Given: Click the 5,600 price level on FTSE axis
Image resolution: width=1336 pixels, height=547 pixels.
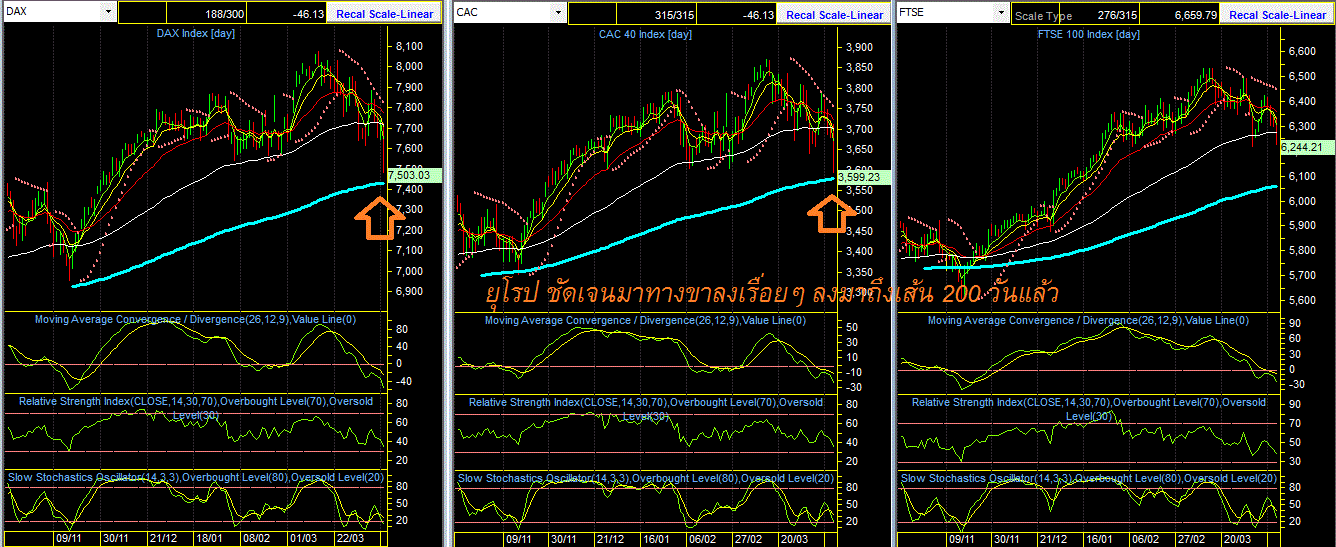Looking at the screenshot, I should click(1303, 300).
